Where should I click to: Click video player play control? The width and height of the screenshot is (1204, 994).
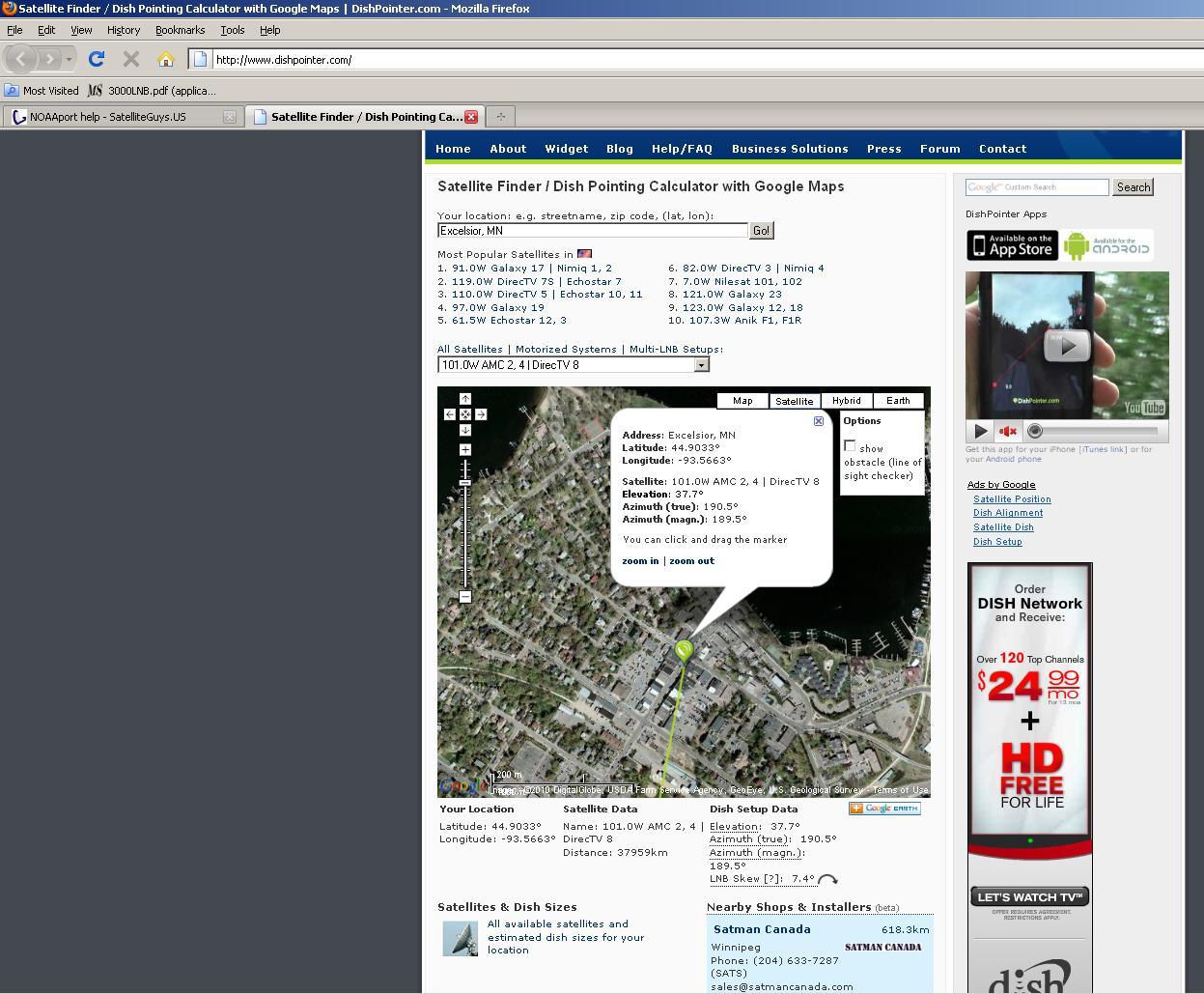point(981,432)
